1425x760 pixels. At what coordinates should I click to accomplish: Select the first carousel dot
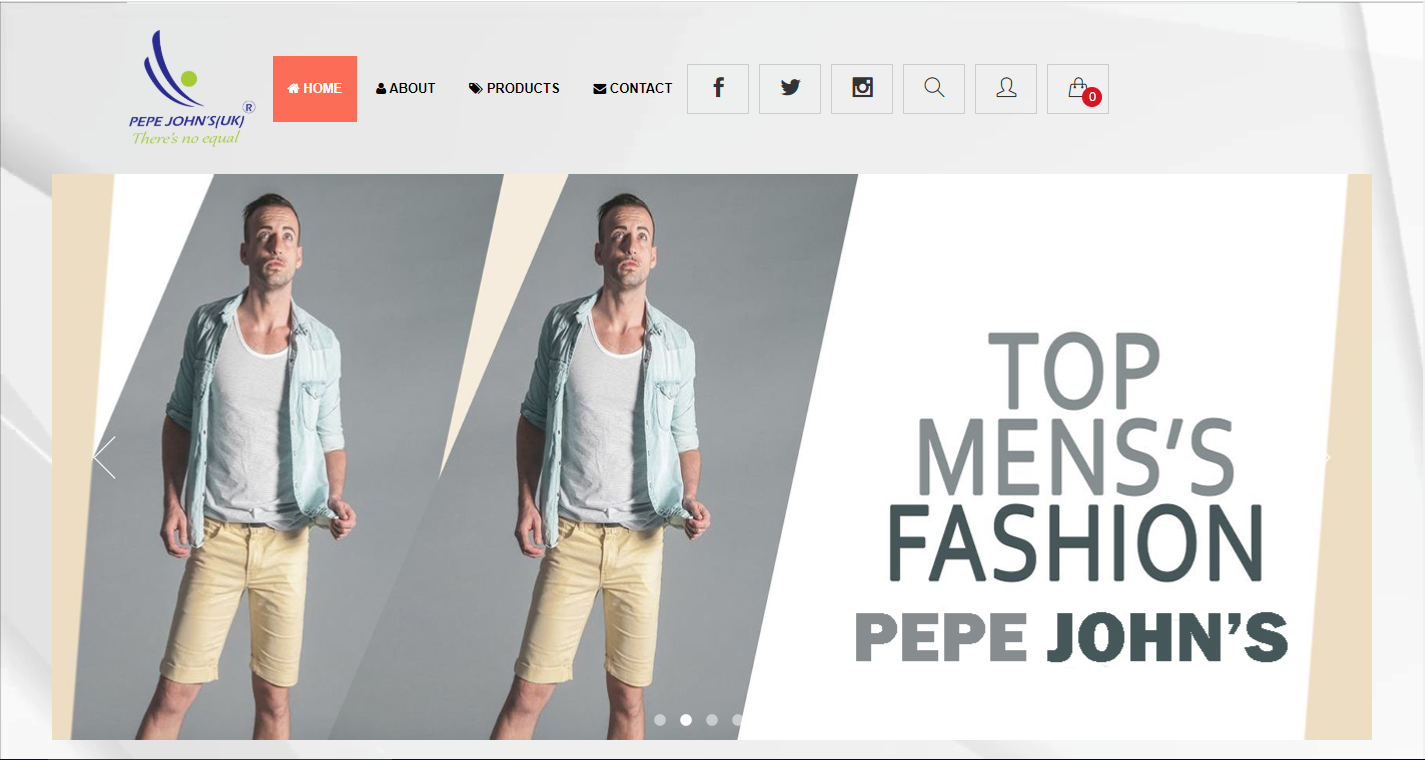pos(660,720)
